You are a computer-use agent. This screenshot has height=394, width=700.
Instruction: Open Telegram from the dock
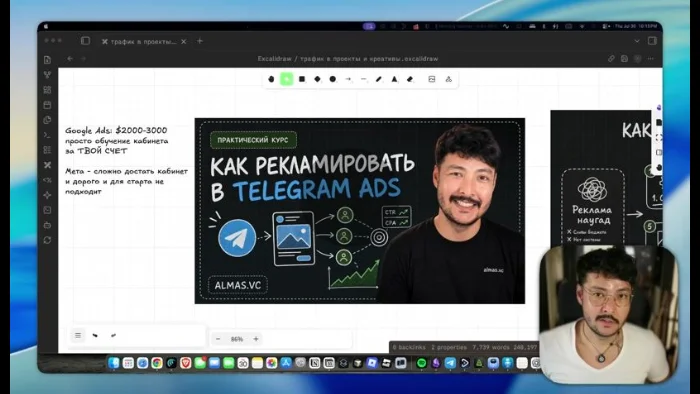click(x=450, y=363)
